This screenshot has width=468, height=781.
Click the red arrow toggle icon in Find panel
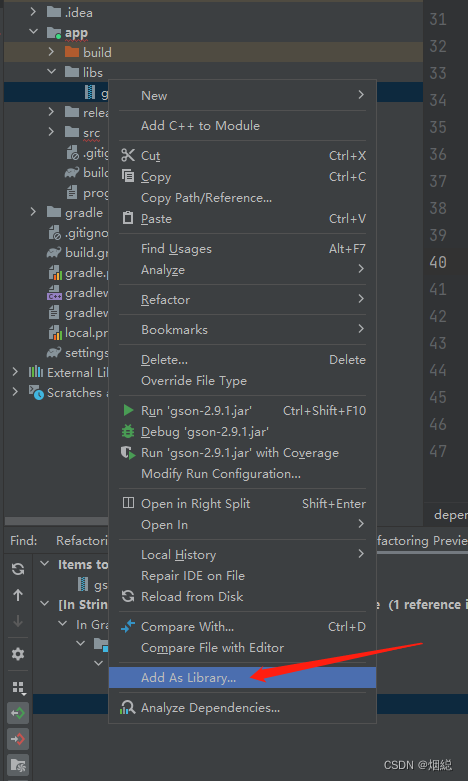tap(18, 739)
